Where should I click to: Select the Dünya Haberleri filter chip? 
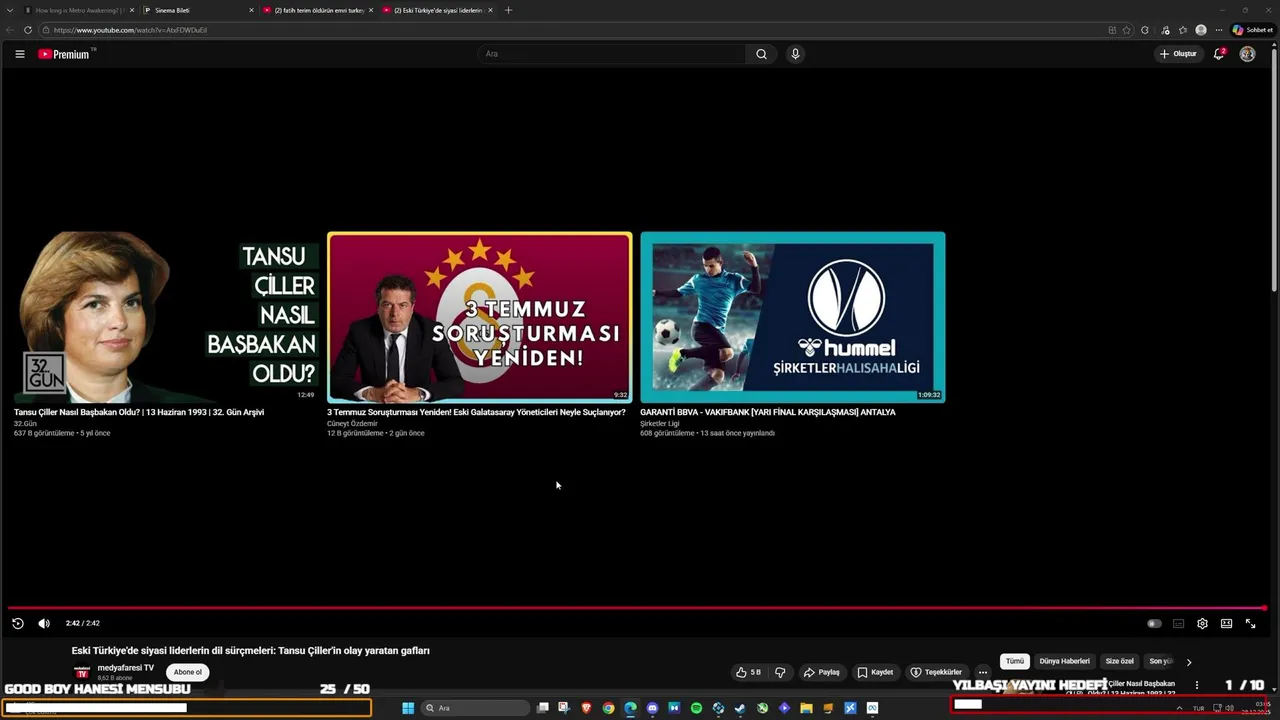click(1065, 661)
